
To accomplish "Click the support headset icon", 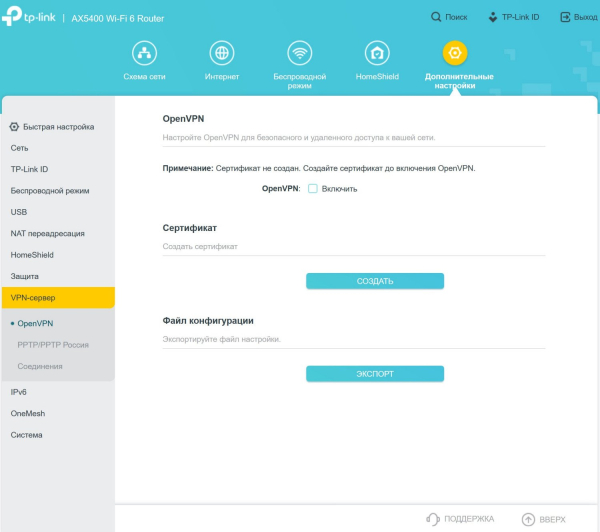I will [x=433, y=519].
